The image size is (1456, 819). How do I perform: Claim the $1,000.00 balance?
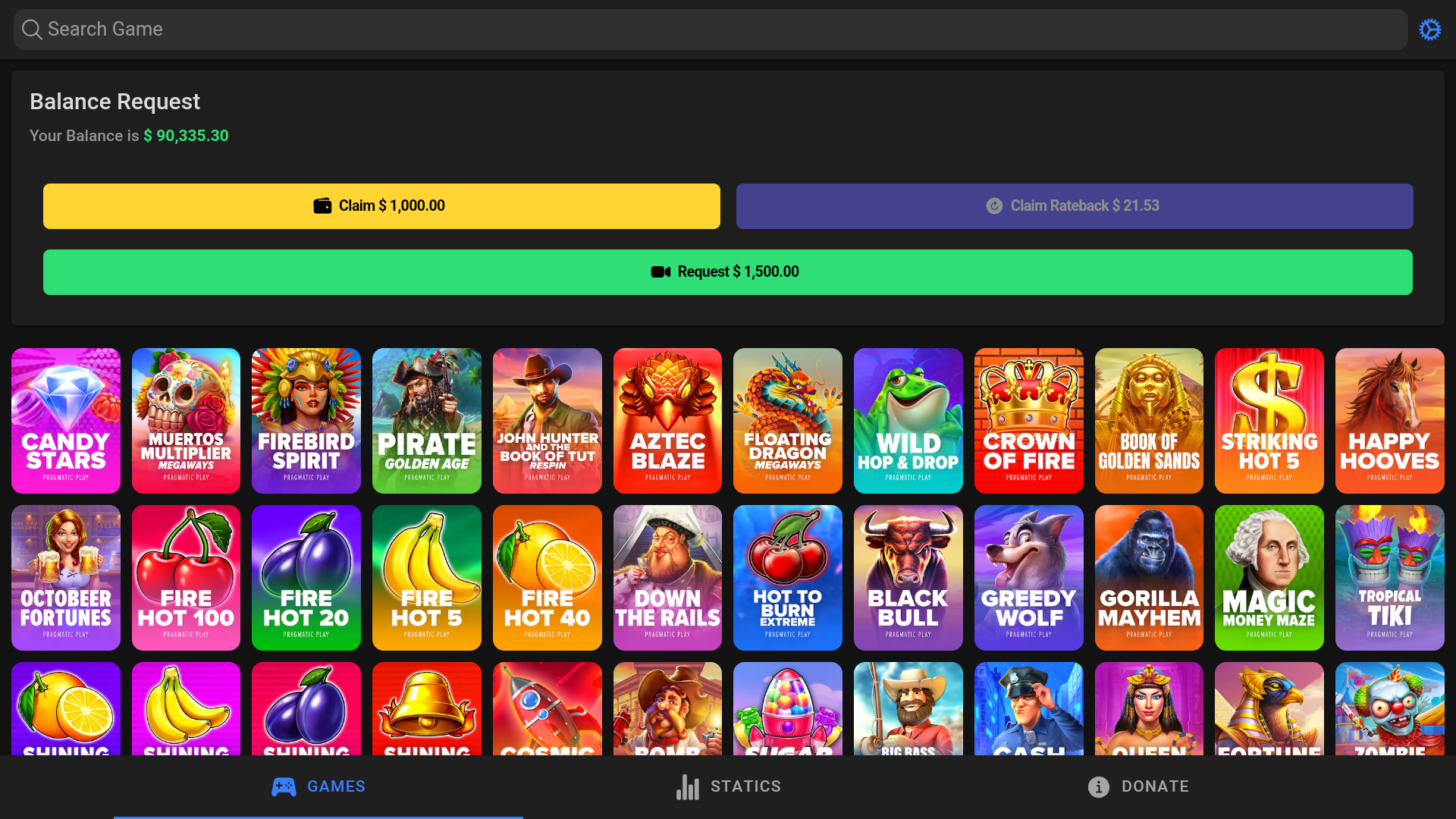[x=381, y=206]
